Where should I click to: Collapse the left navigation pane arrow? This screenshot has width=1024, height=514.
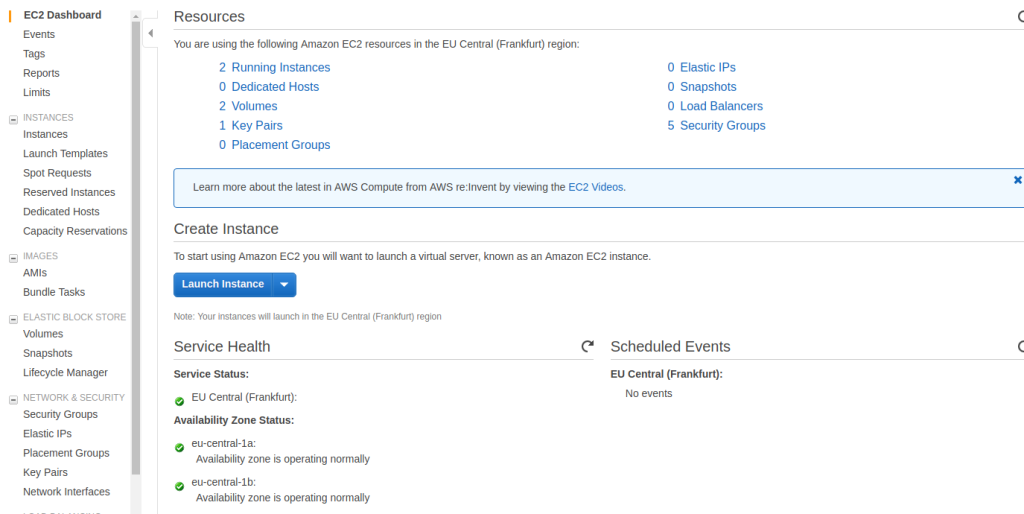pyautogui.click(x=150, y=33)
